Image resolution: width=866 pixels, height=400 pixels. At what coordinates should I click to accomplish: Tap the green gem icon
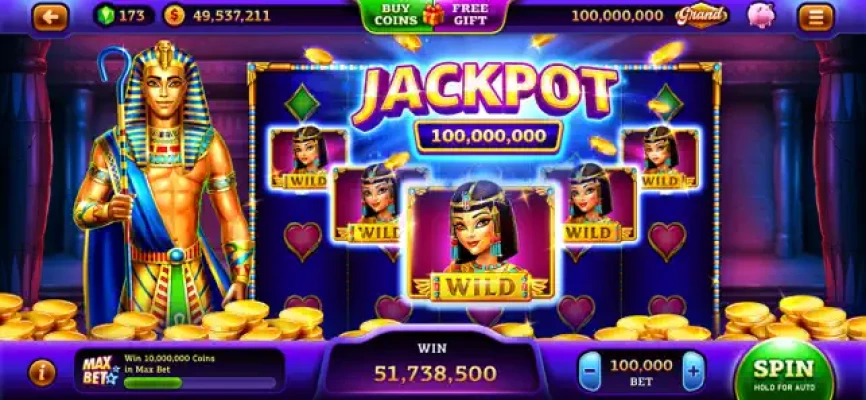pyautogui.click(x=106, y=15)
